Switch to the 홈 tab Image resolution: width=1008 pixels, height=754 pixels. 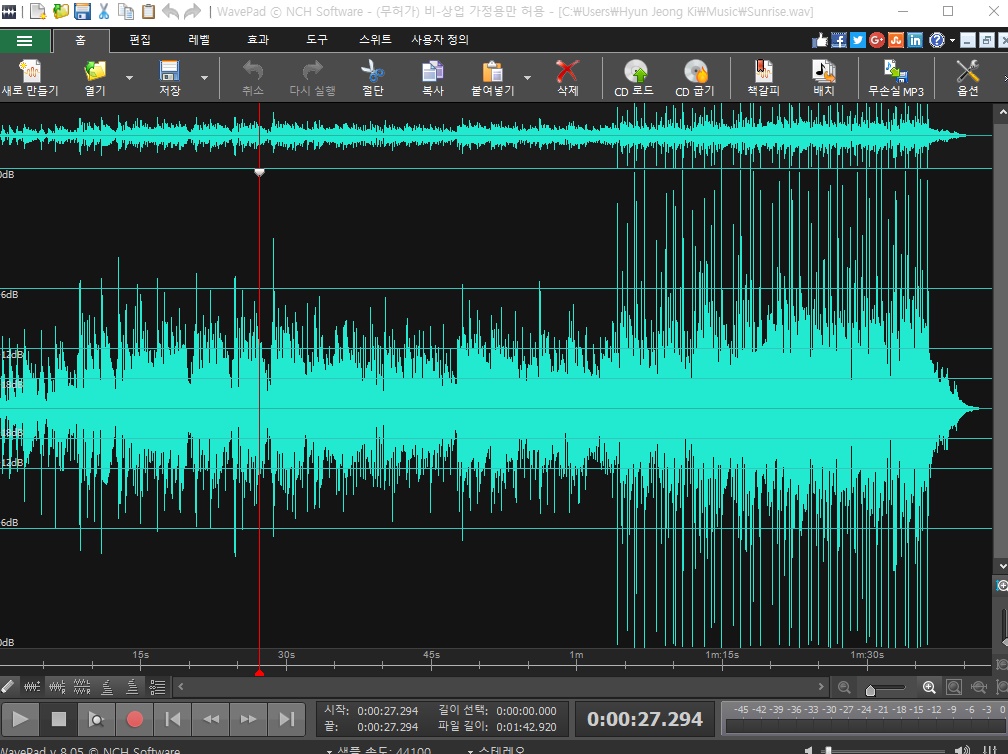coord(80,40)
